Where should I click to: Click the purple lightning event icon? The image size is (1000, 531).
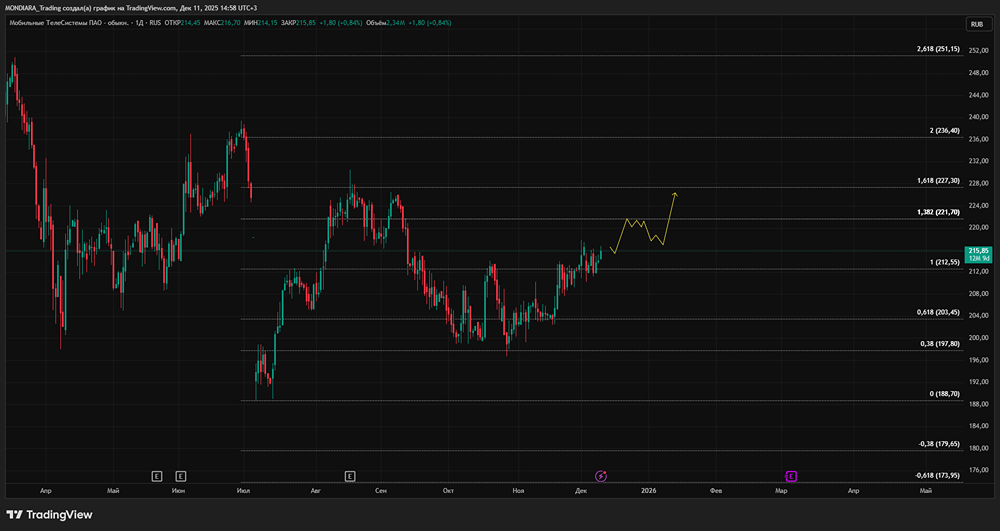tap(601, 476)
